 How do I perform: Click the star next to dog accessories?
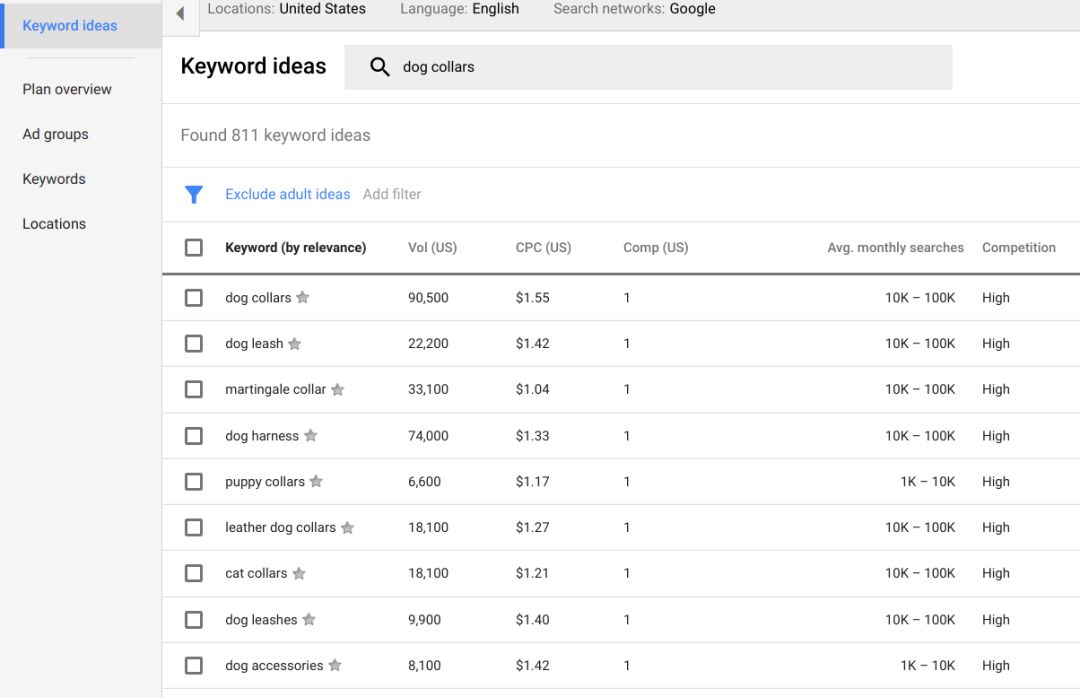tap(335, 666)
